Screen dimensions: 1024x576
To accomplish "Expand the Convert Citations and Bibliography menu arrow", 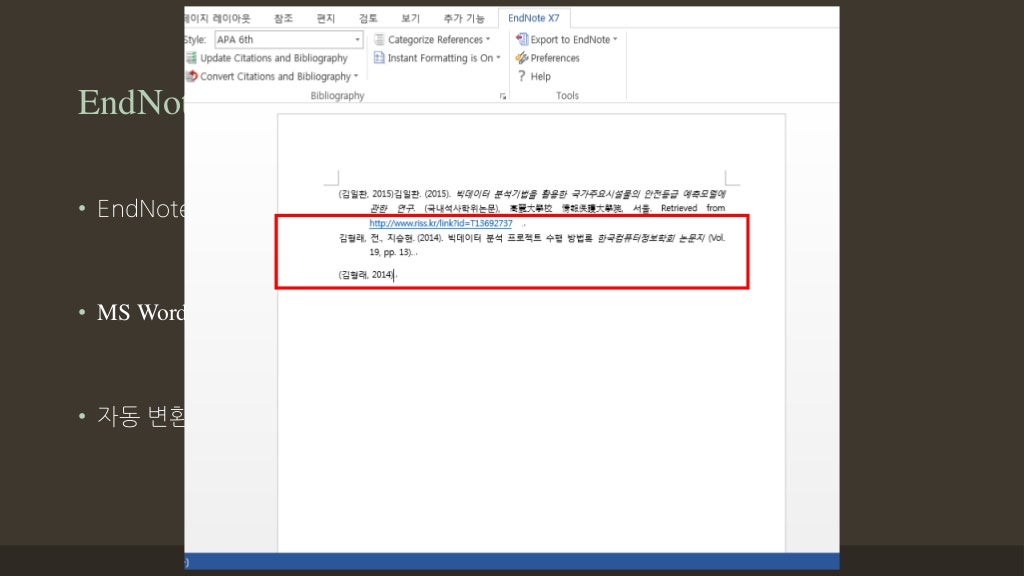I will click(356, 76).
